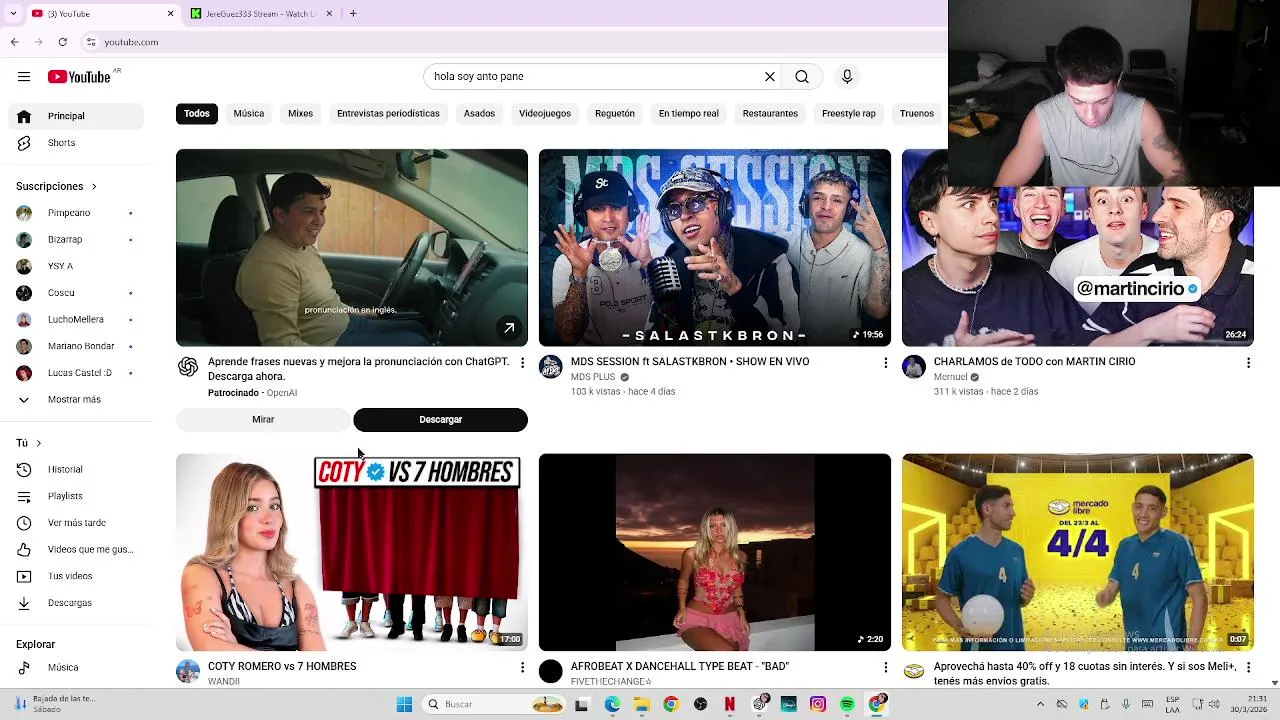Image resolution: width=1280 pixels, height=720 pixels.
Task: Switch to the JereGuez333 Stream tab
Action: pyautogui.click(x=258, y=14)
